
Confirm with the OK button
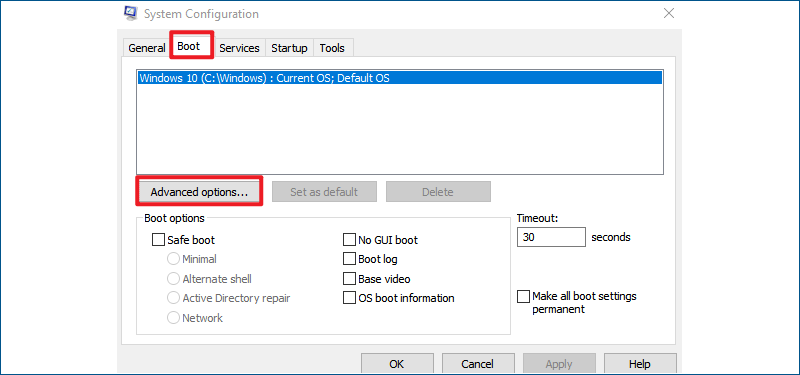(396, 364)
